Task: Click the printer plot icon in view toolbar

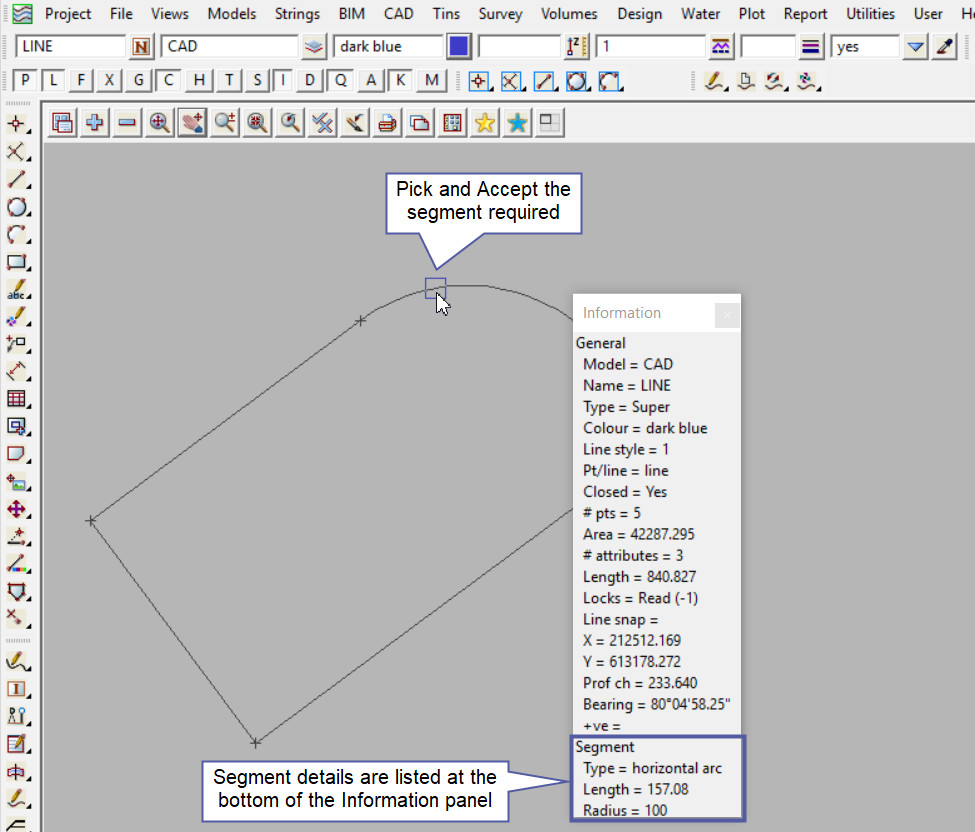Action: pyautogui.click(x=388, y=123)
